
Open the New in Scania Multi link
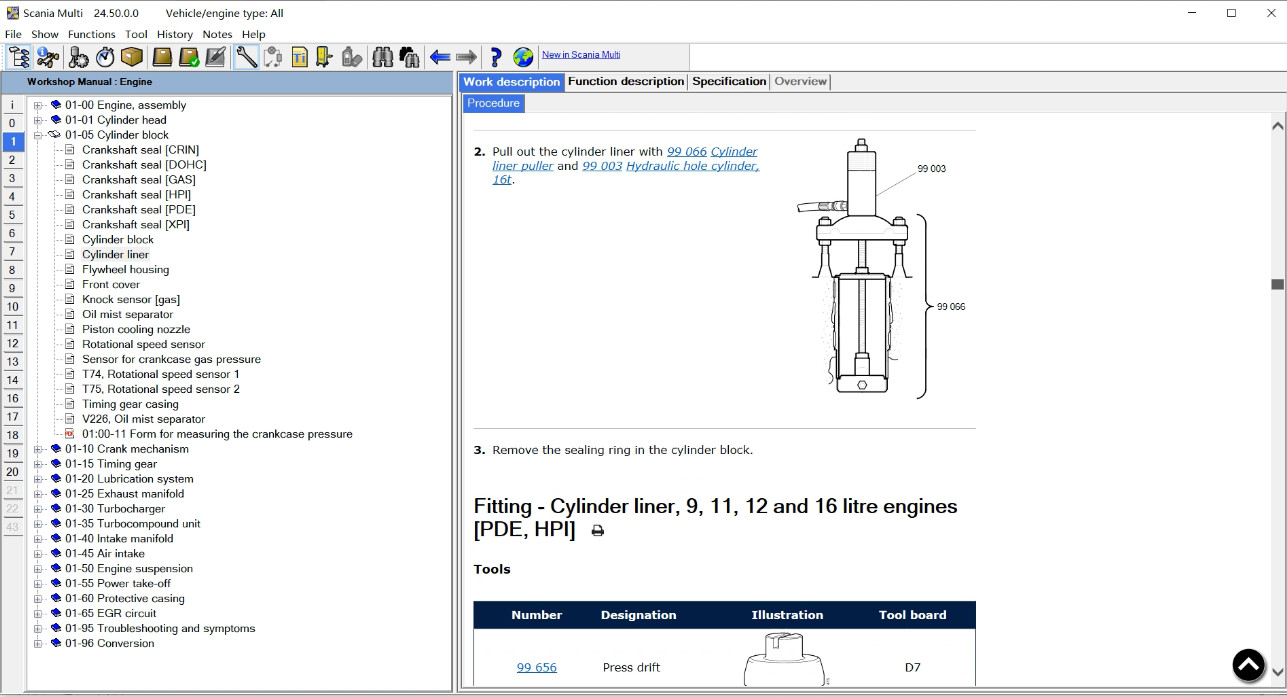[581, 55]
